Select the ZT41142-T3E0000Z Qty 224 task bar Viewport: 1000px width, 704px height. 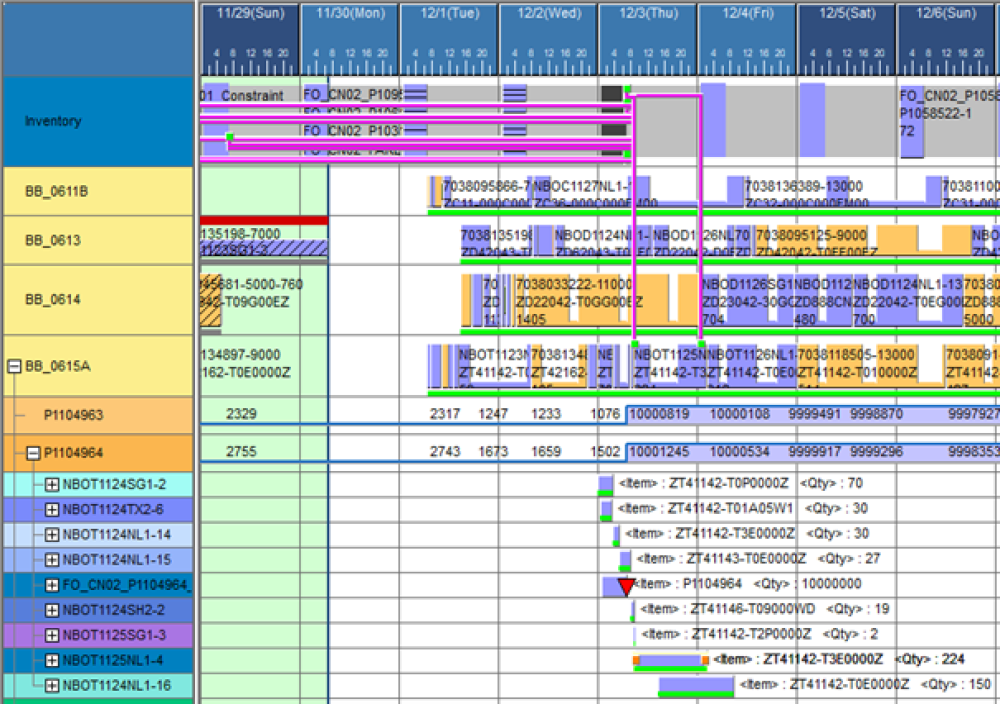pos(671,661)
